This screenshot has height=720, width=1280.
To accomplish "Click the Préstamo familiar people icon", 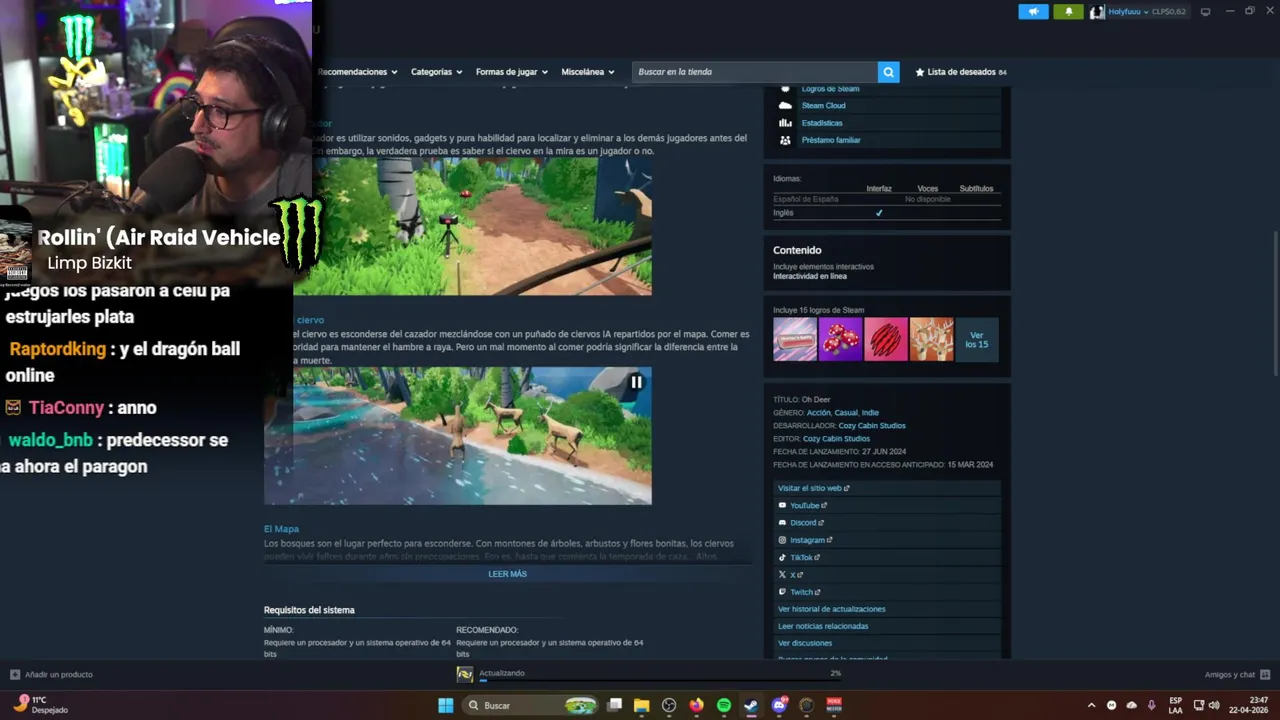I will pyautogui.click(x=785, y=140).
